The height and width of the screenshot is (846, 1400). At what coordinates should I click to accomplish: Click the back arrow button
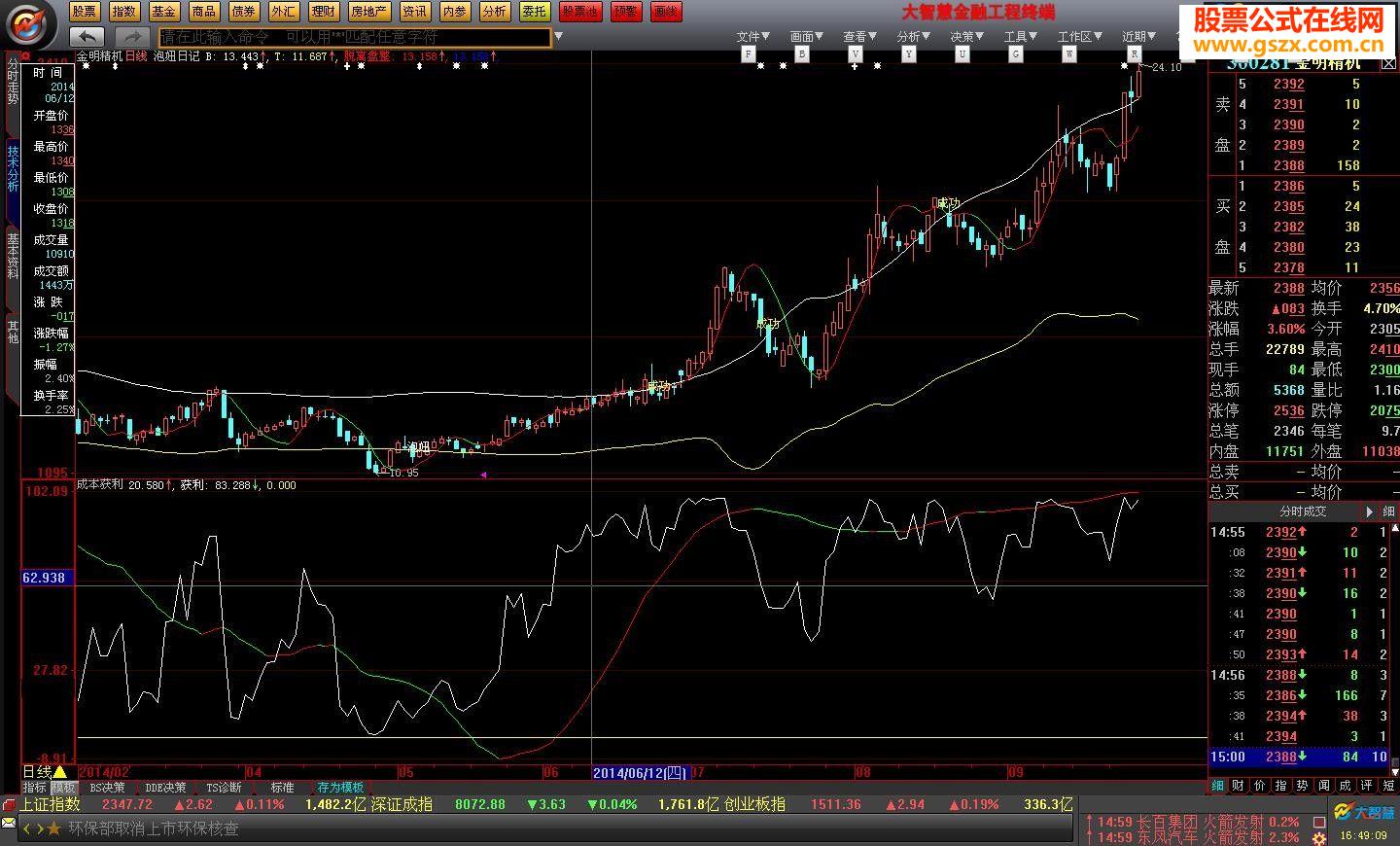pos(88,37)
